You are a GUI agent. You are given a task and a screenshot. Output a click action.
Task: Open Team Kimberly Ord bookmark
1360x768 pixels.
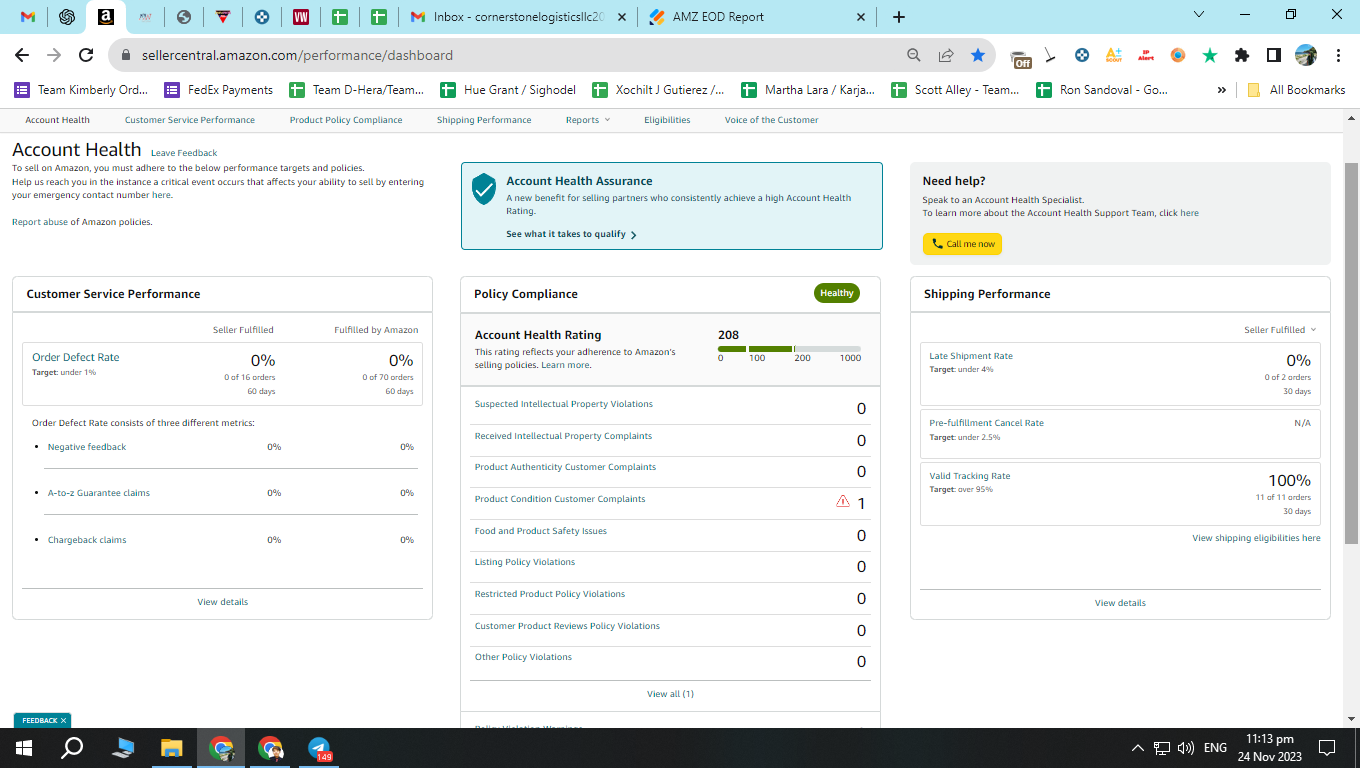[81, 90]
